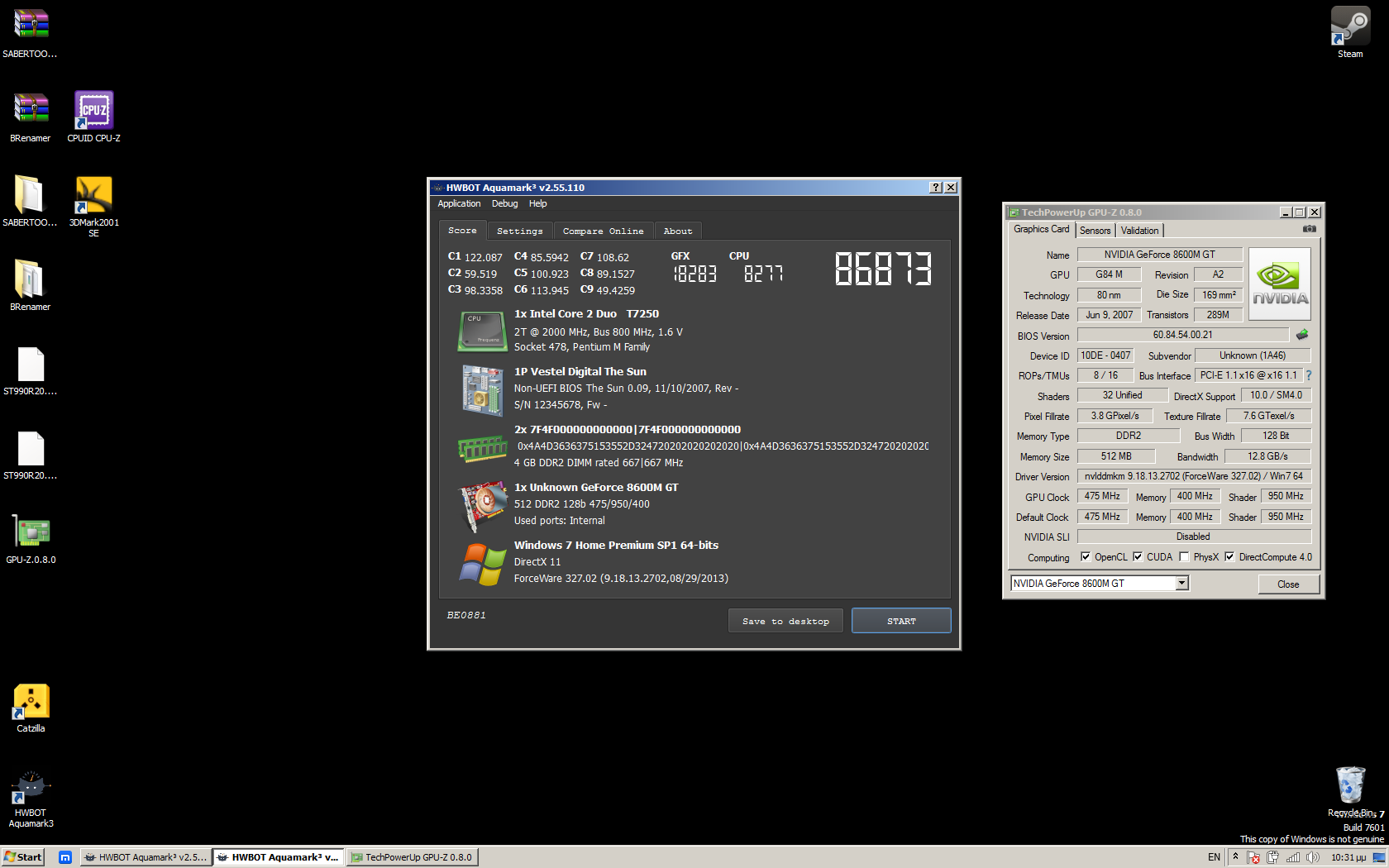This screenshot has width=1389, height=868.
Task: Click the NVIDIA SLI Disabled field
Action: point(1194,537)
